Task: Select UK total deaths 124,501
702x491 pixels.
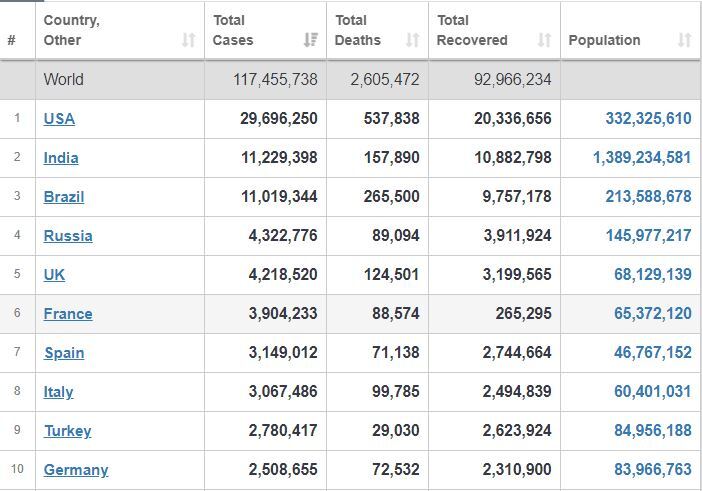Action: click(391, 274)
